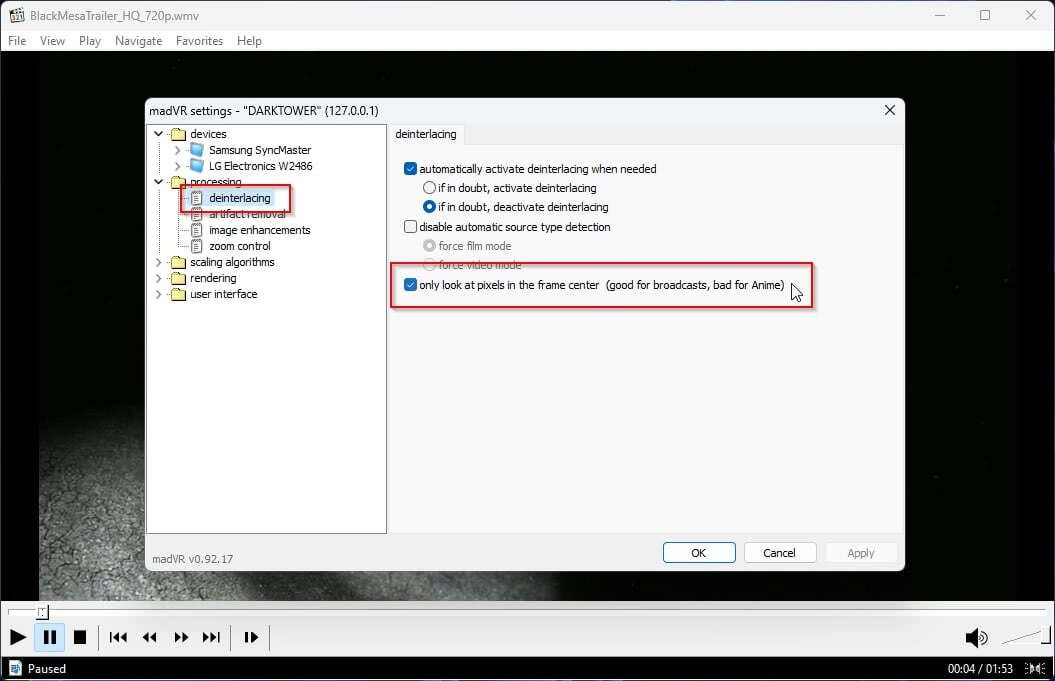Open the File menu
The width and height of the screenshot is (1055, 681).
pyautogui.click(x=17, y=41)
